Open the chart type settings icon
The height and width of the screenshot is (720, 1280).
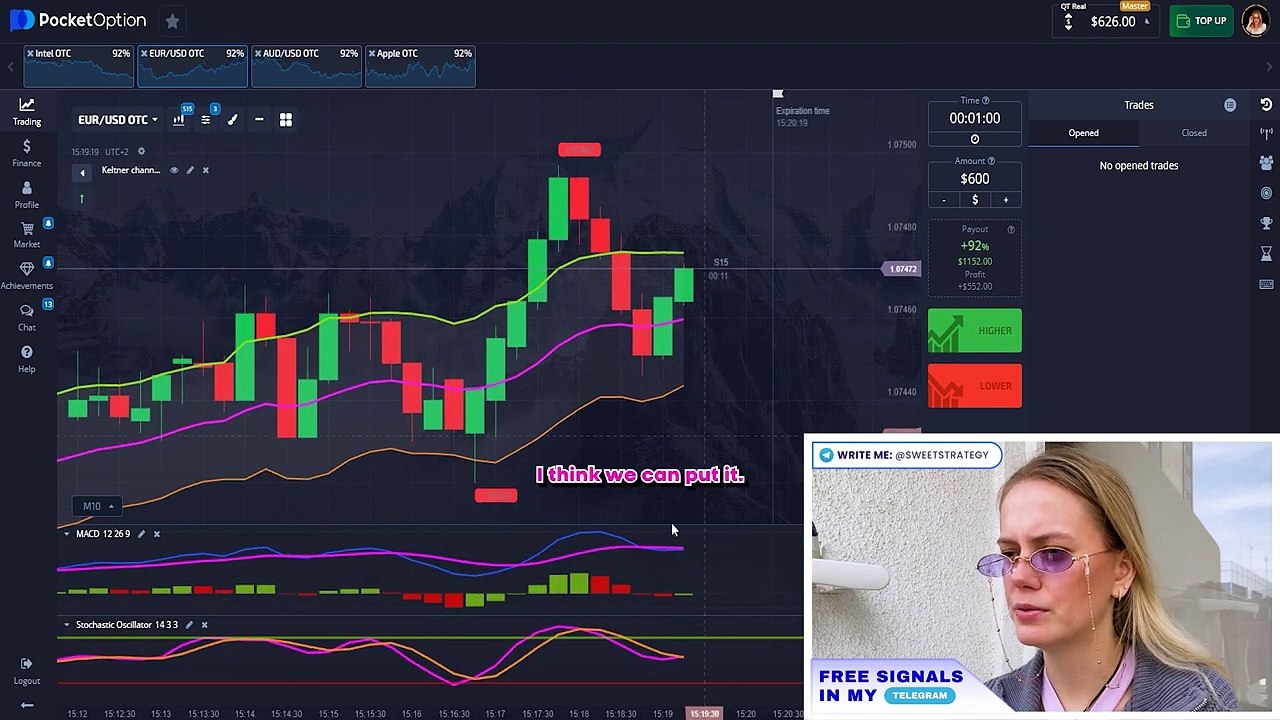(x=179, y=120)
